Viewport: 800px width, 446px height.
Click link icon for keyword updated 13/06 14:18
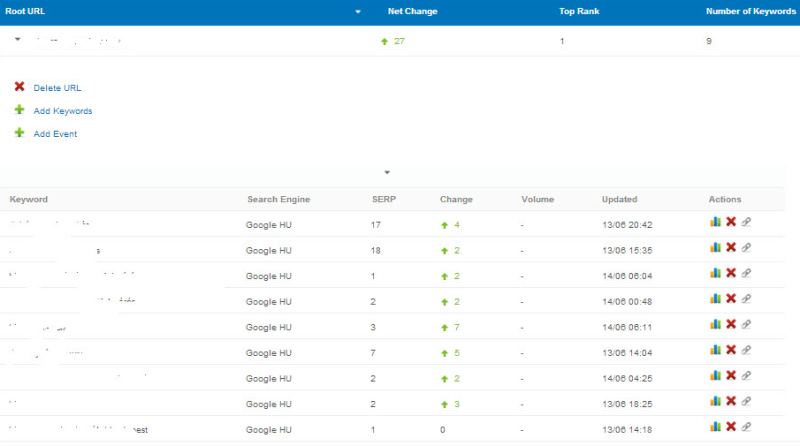point(746,428)
